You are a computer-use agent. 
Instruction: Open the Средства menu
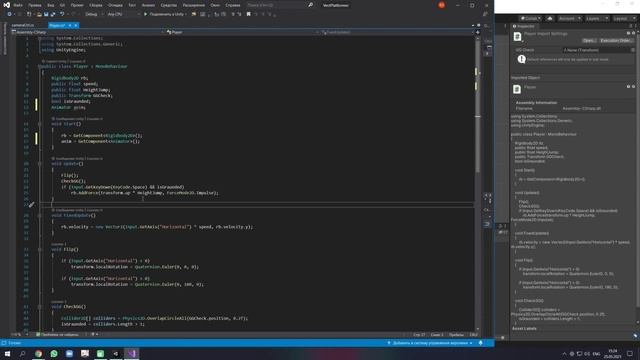pyautogui.click(x=169, y=5)
